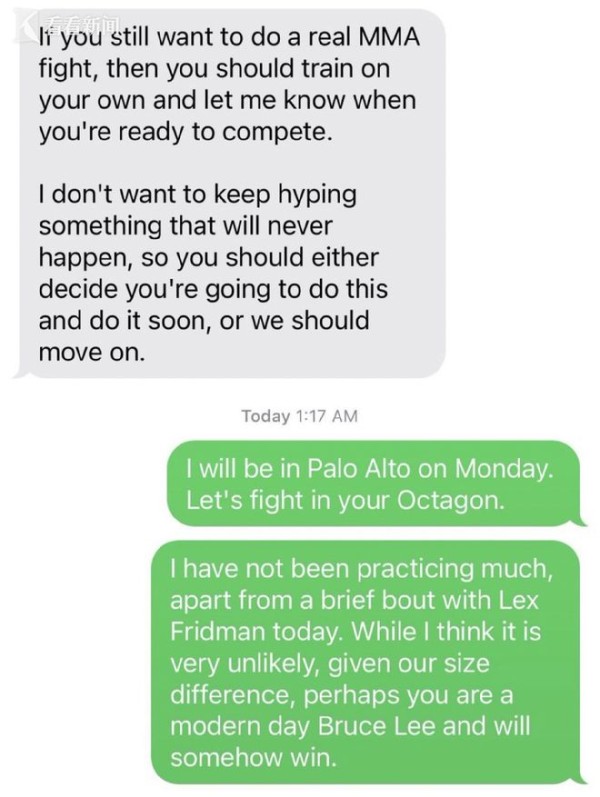Click the name "Bruce Lee" in message
Viewport: 600px width, 797px height.
376,726
